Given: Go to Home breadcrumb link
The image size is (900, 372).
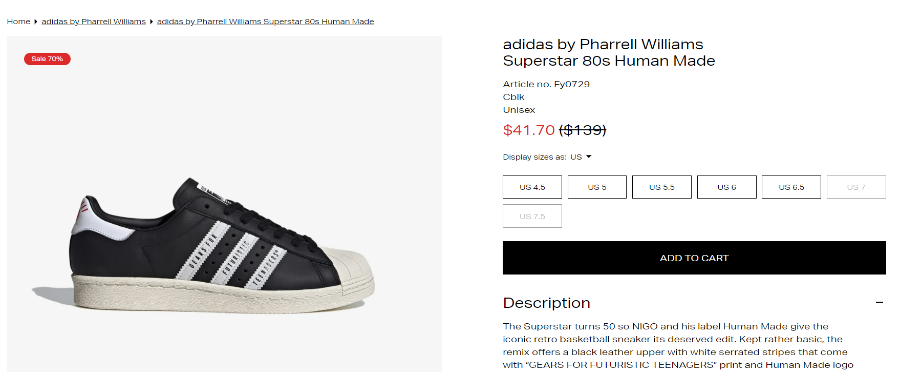Looking at the screenshot, I should tap(18, 21).
